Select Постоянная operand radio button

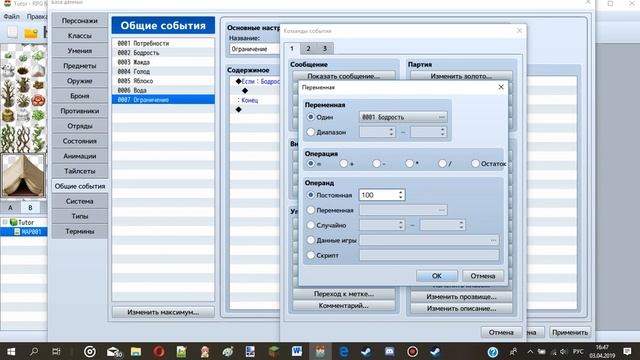click(x=311, y=195)
